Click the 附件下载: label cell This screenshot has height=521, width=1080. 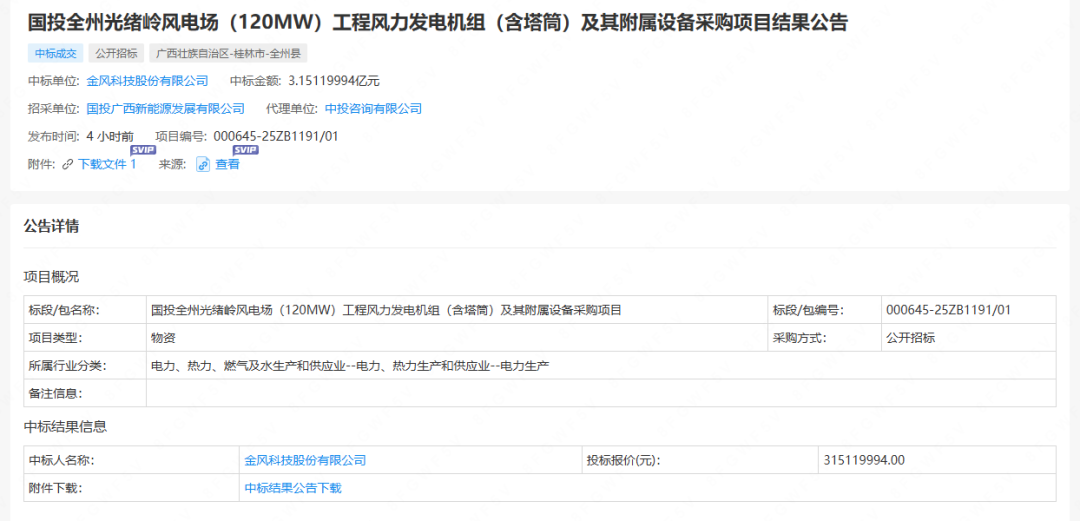(x=132, y=487)
